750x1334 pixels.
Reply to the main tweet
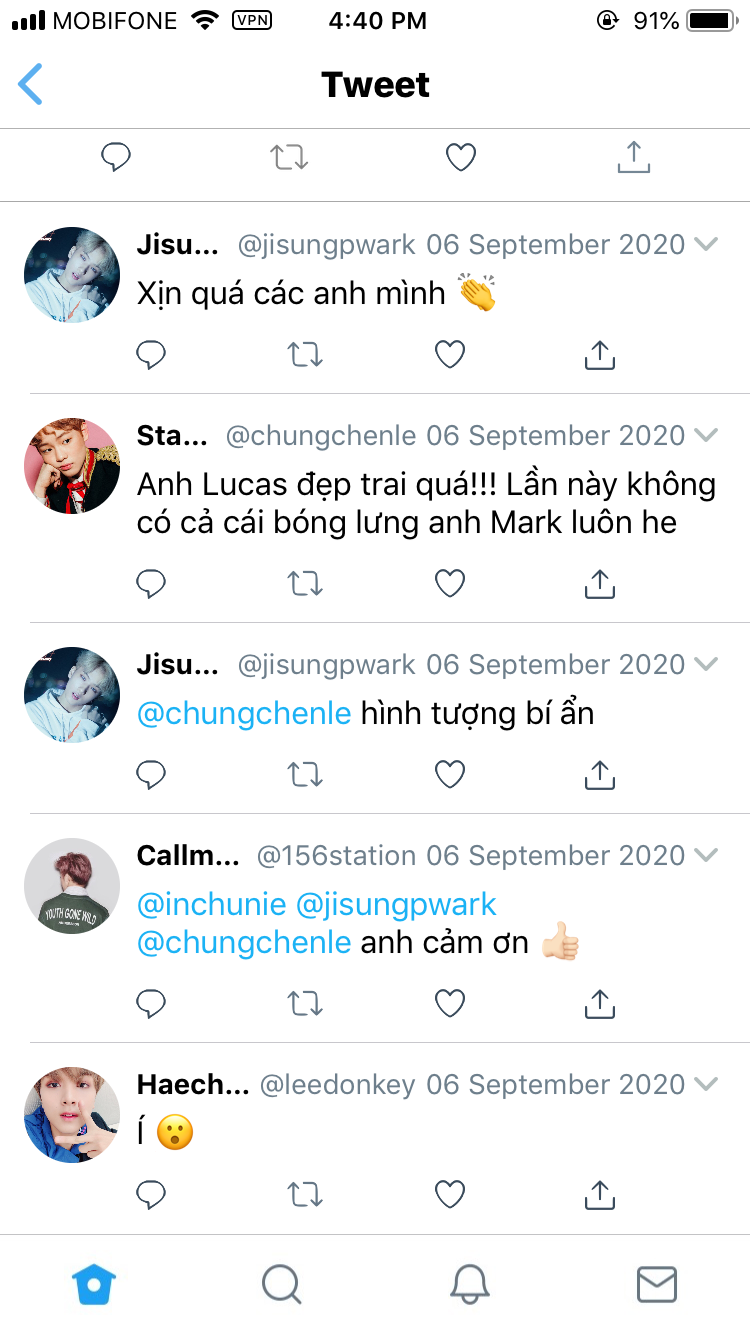pyautogui.click(x=116, y=156)
